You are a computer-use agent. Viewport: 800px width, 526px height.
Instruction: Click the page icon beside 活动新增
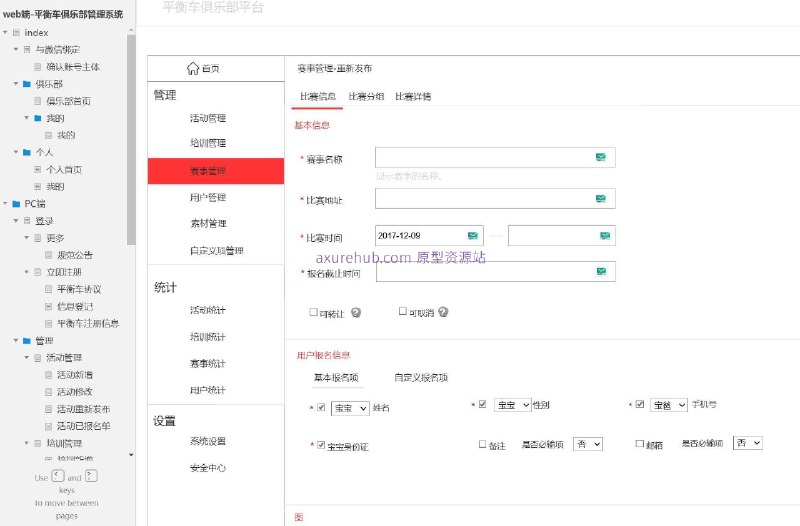coord(48,374)
